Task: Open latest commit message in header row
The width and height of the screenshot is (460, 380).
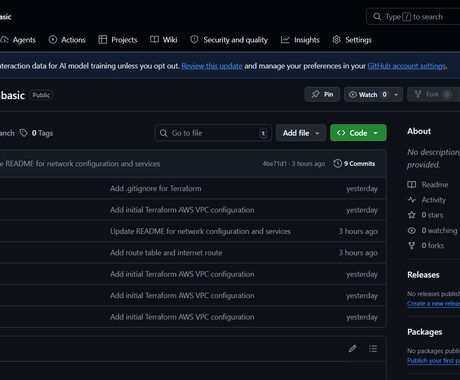Action: 80,164
